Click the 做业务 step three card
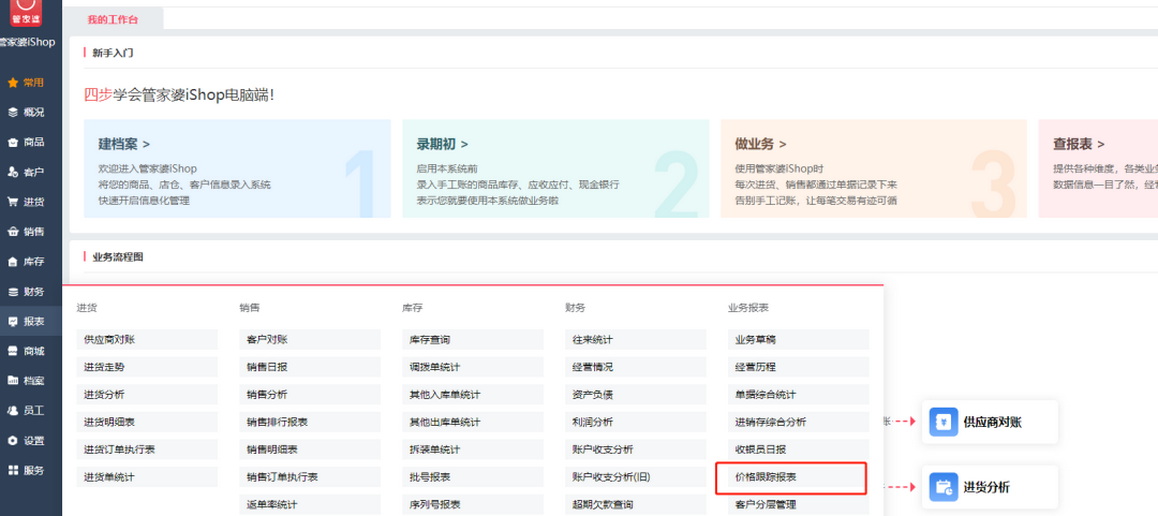1158x516 pixels. [873, 169]
